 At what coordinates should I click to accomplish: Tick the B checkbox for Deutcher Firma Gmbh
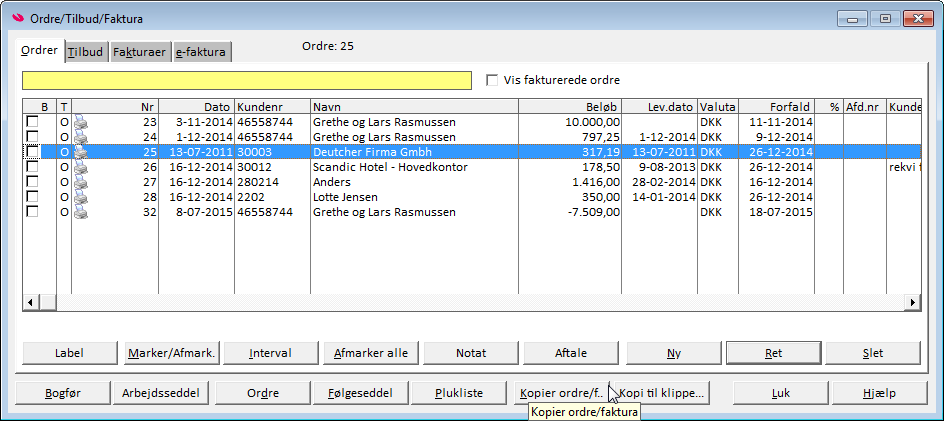[33, 152]
